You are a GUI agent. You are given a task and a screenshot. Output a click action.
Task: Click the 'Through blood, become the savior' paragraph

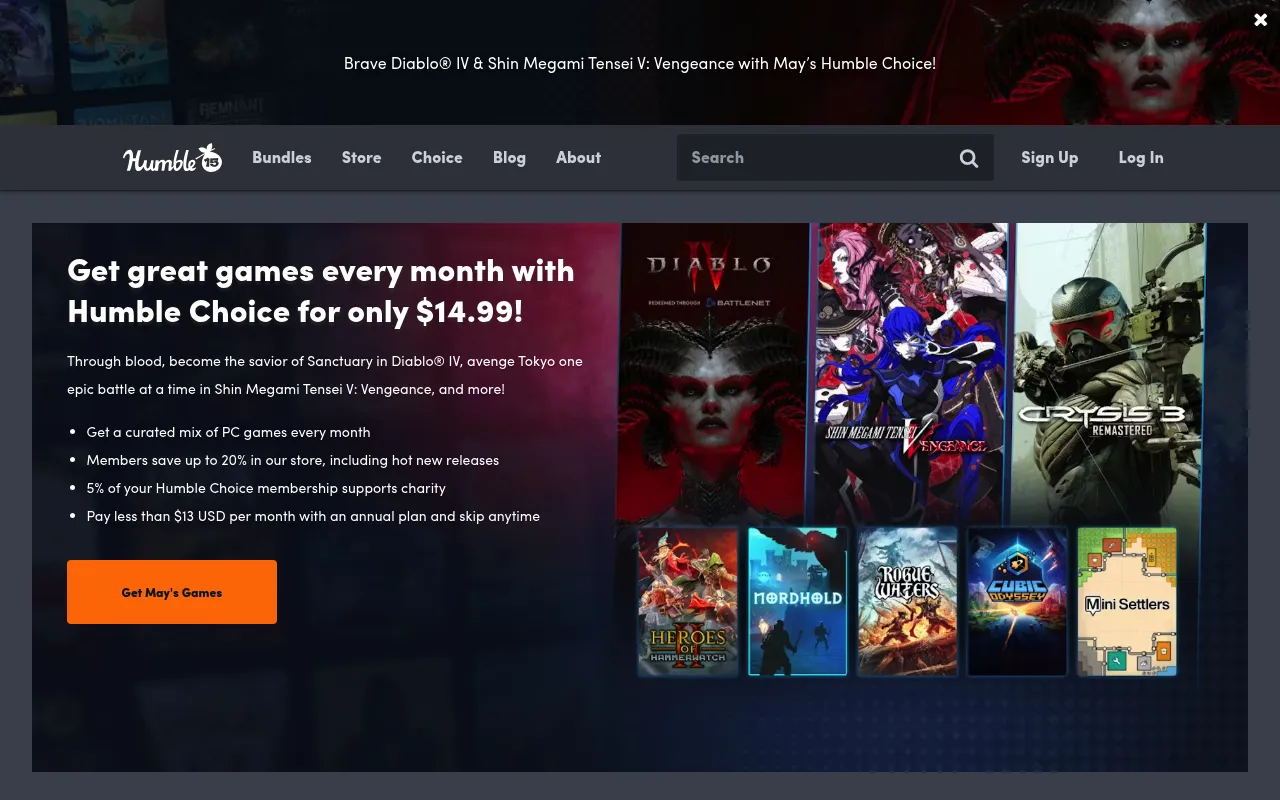(325, 375)
